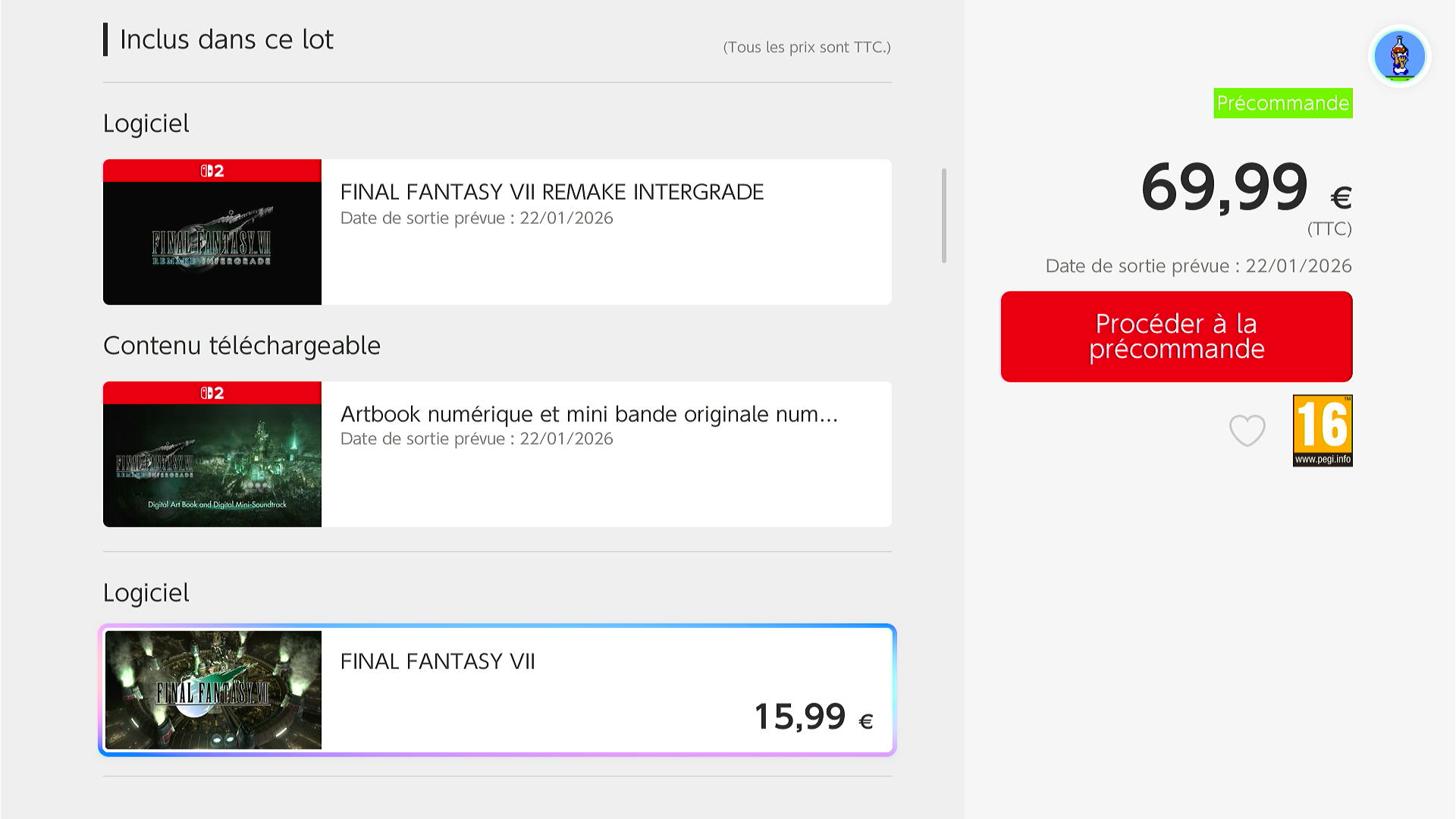Click the Switch 2 logo above the Remake Intergrade thumbnail
Screen dimensions: 1456x819
[x=212, y=171]
